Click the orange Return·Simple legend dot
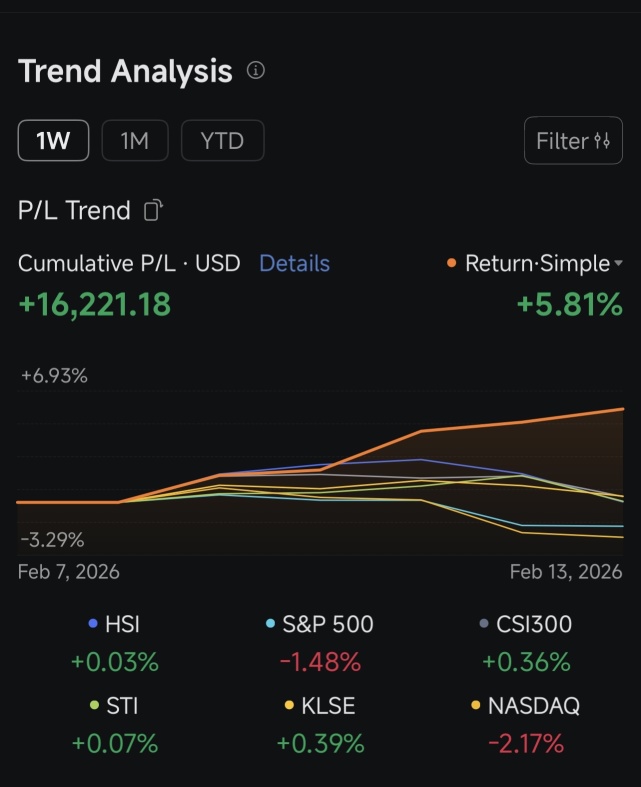Screen dimensions: 641x787 pyautogui.click(x=451, y=263)
